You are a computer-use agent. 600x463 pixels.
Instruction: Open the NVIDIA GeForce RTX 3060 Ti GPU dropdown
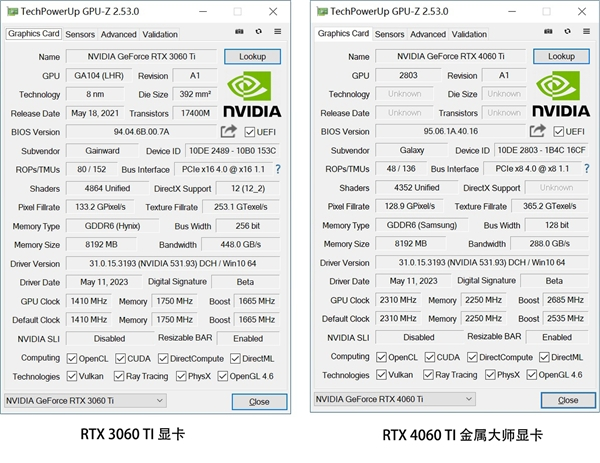tap(85, 401)
